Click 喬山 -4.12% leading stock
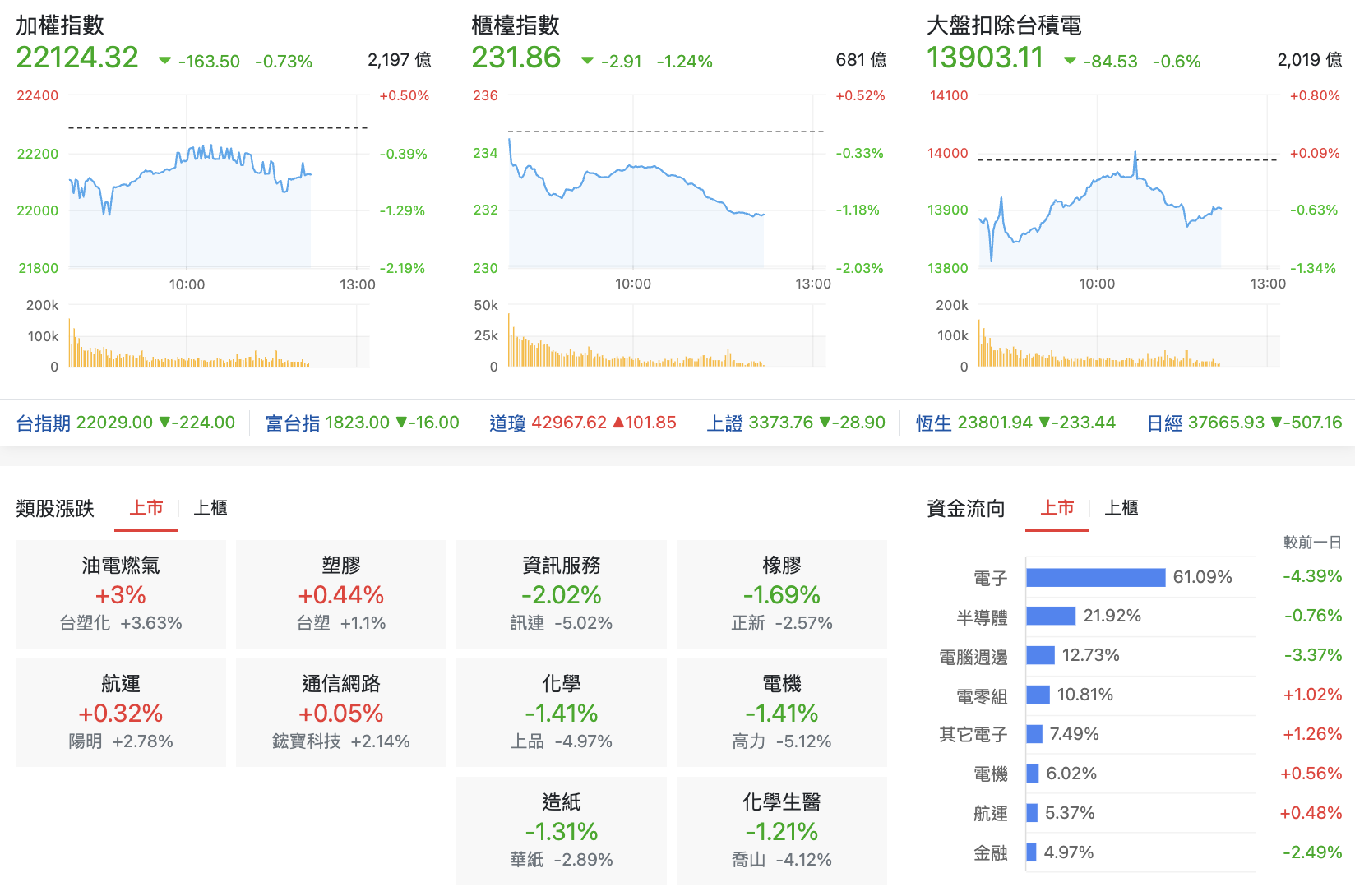The height and width of the screenshot is (896, 1355). [782, 860]
